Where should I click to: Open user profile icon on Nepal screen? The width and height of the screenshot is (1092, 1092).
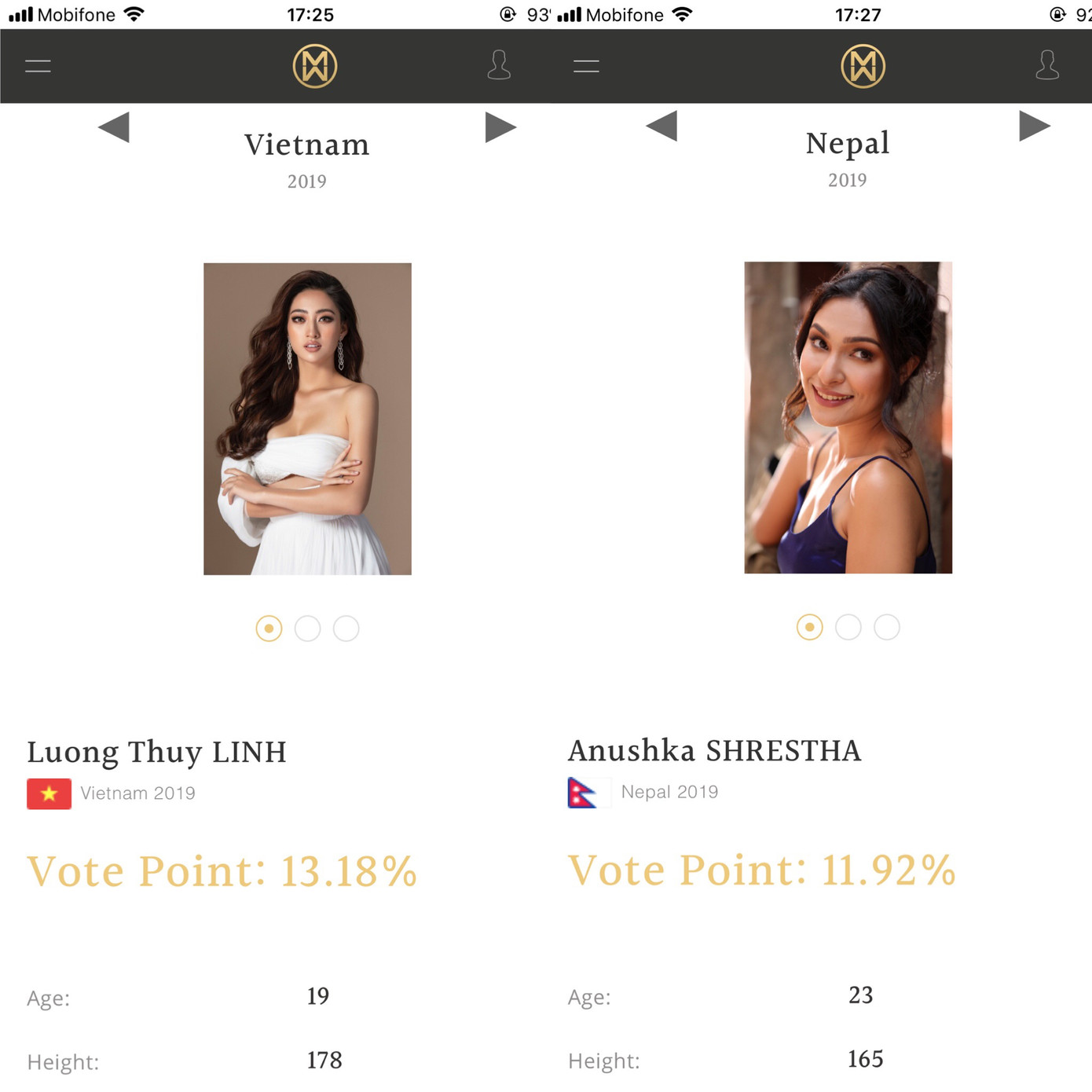click(x=1046, y=65)
